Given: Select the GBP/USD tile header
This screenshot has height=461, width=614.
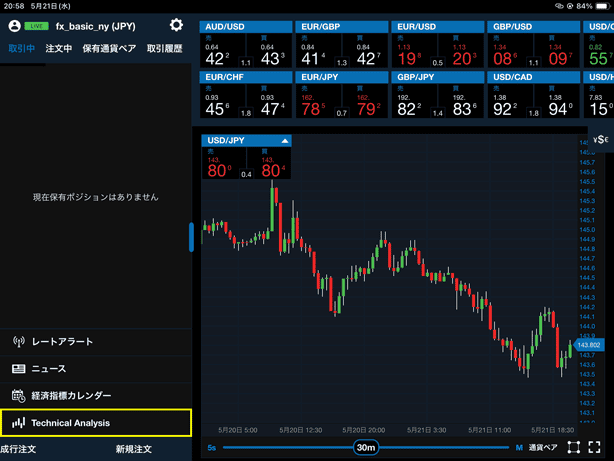Looking at the screenshot, I should (534, 27).
